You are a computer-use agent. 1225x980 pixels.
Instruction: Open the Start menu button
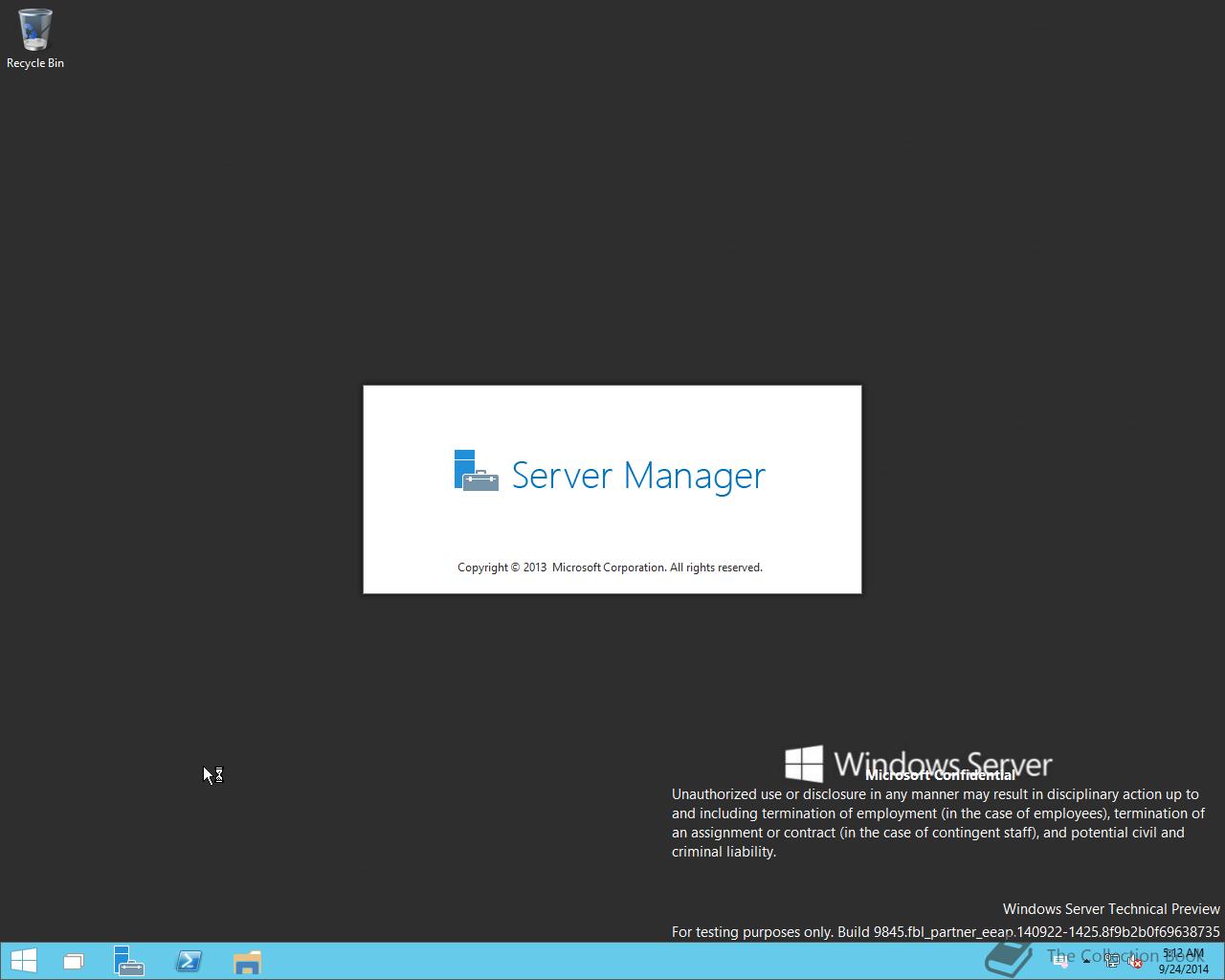click(23, 961)
